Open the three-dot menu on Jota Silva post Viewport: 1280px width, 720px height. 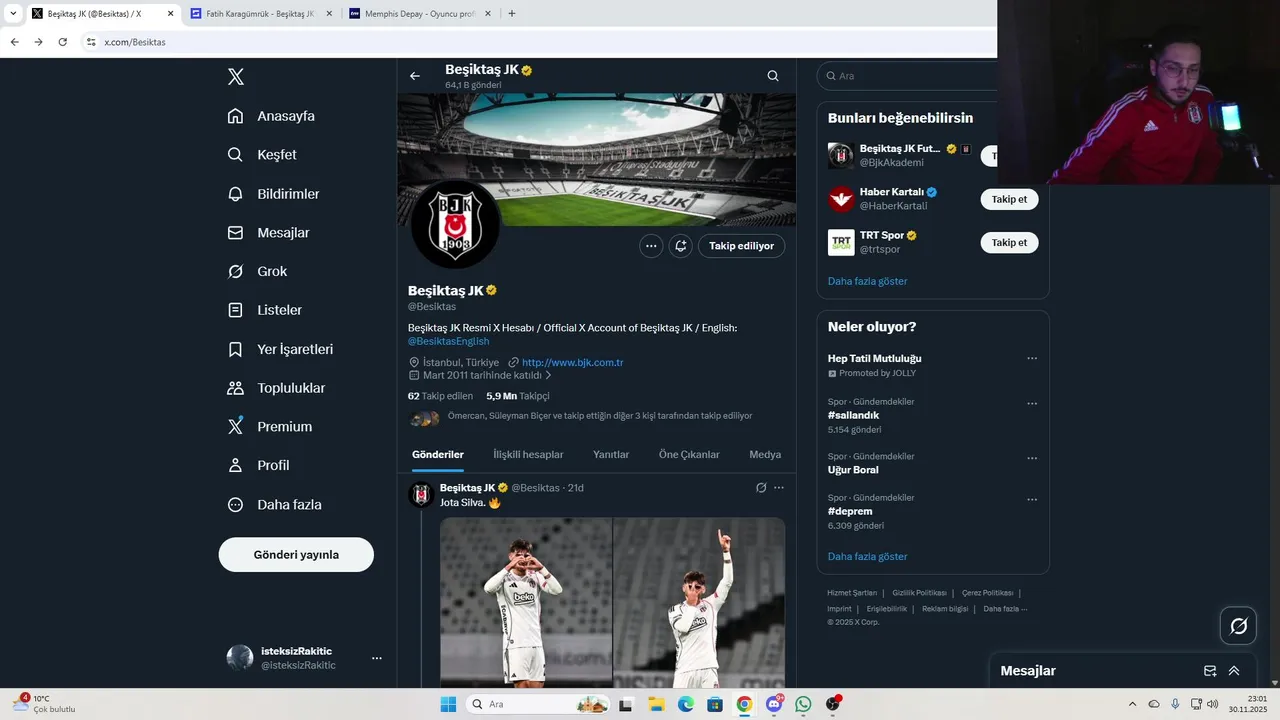tap(779, 488)
